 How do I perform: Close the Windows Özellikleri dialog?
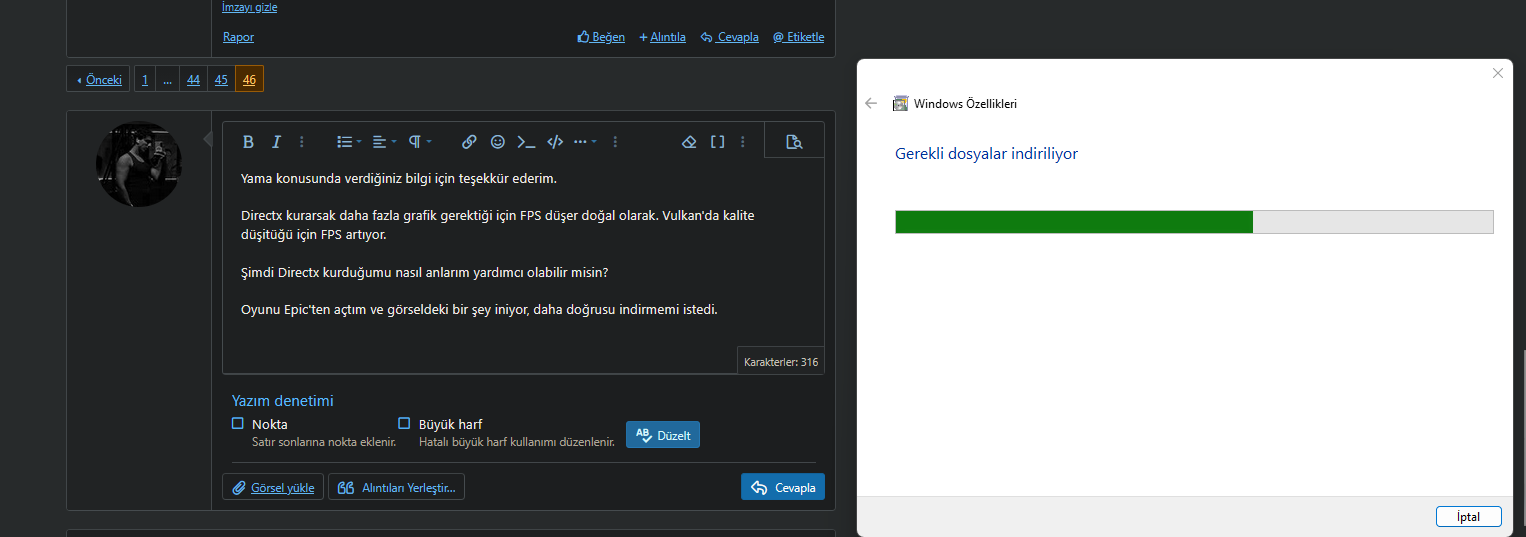point(1497,73)
